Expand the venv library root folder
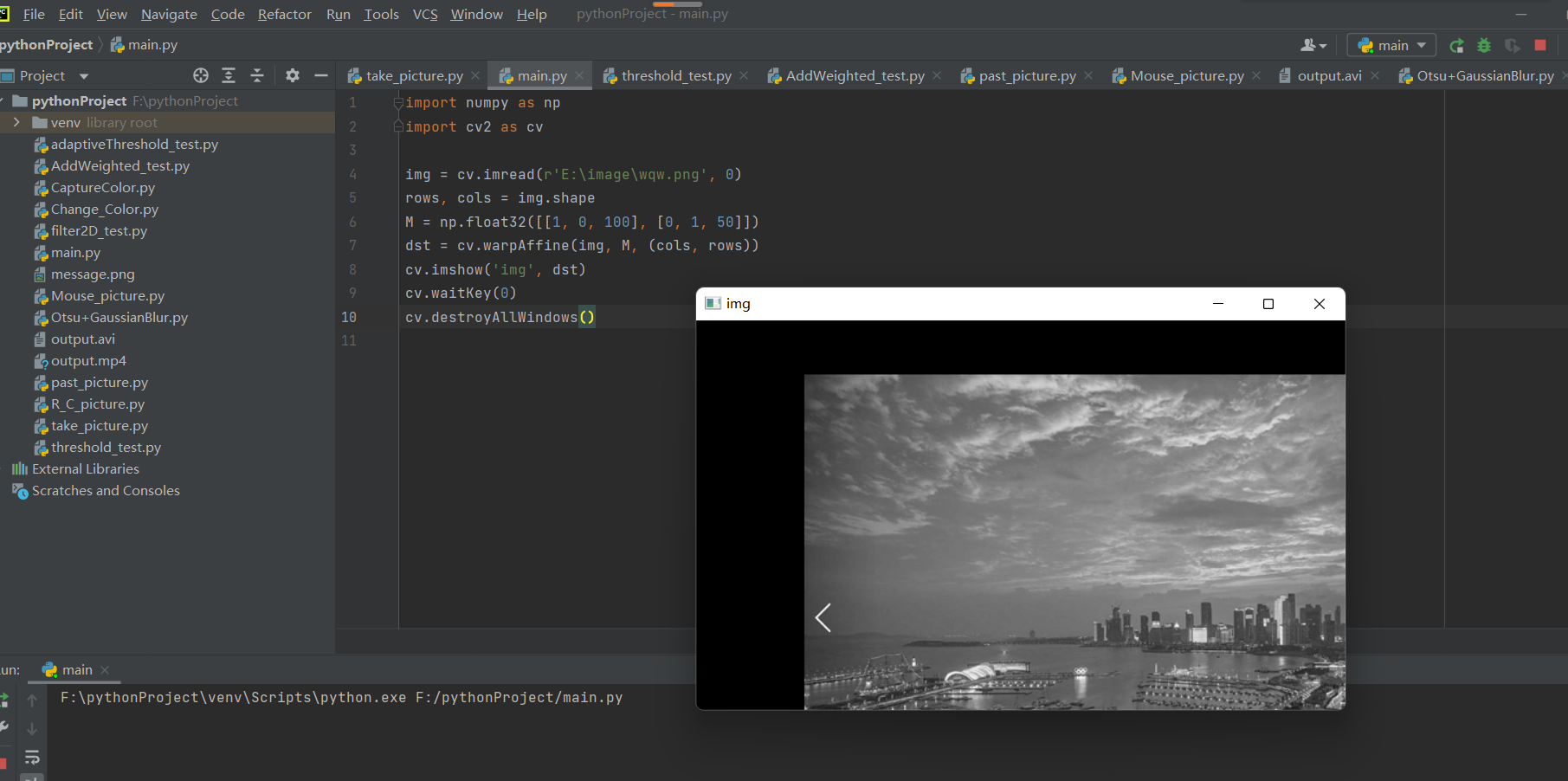Image resolution: width=1568 pixels, height=781 pixels. 16,123
